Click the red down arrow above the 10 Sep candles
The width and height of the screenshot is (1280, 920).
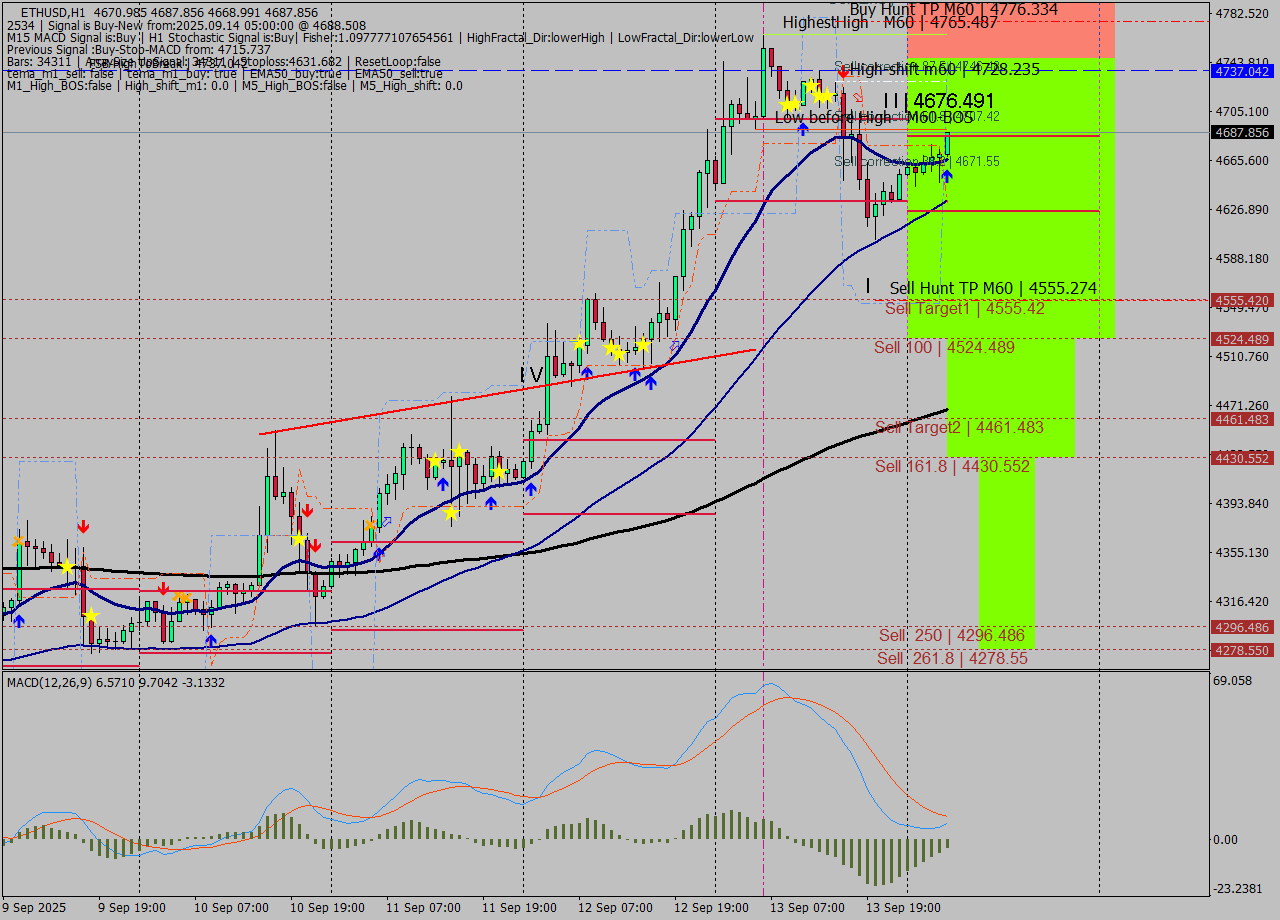(308, 511)
